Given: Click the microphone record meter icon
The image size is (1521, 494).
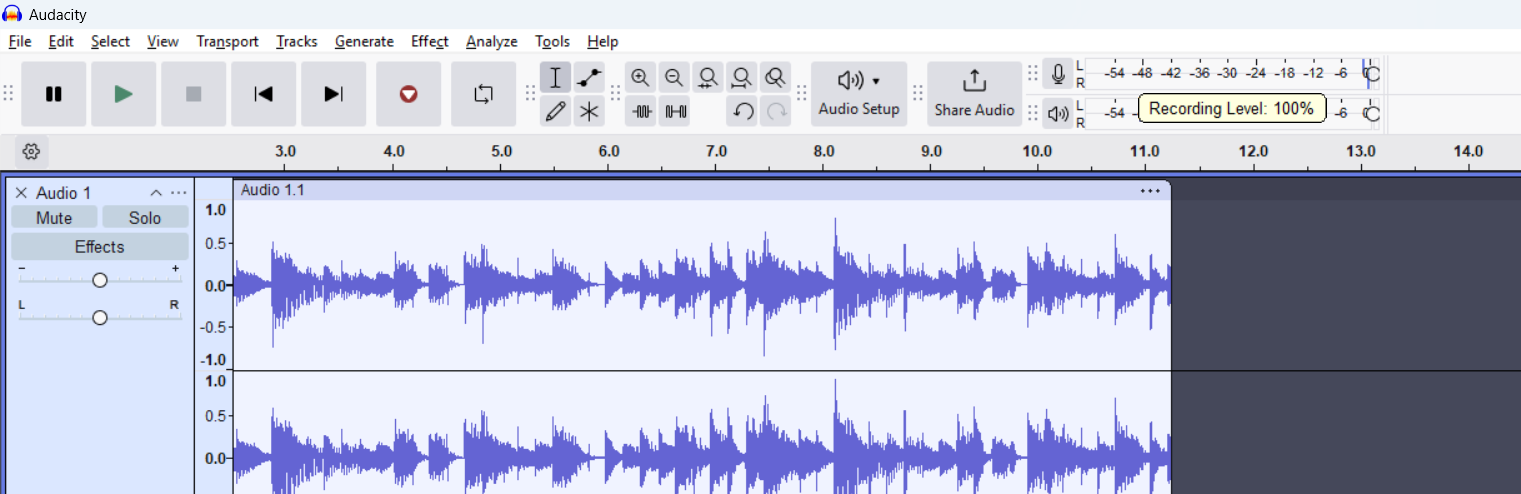Looking at the screenshot, I should 1058,74.
